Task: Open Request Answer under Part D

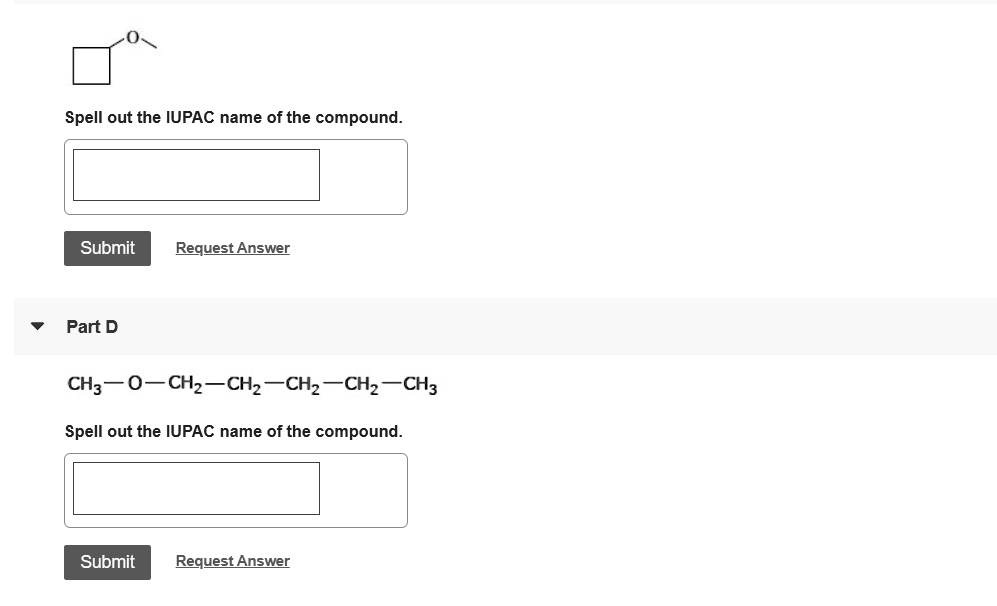Action: (232, 560)
